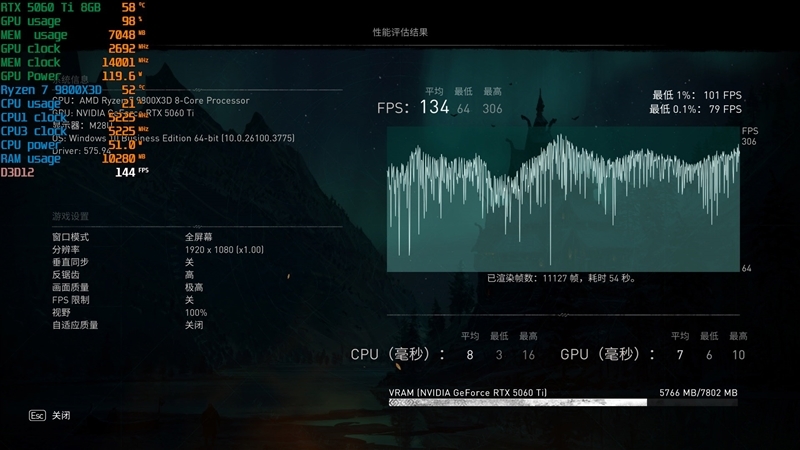Click the MEM clock 14001 overlay value

118,62
